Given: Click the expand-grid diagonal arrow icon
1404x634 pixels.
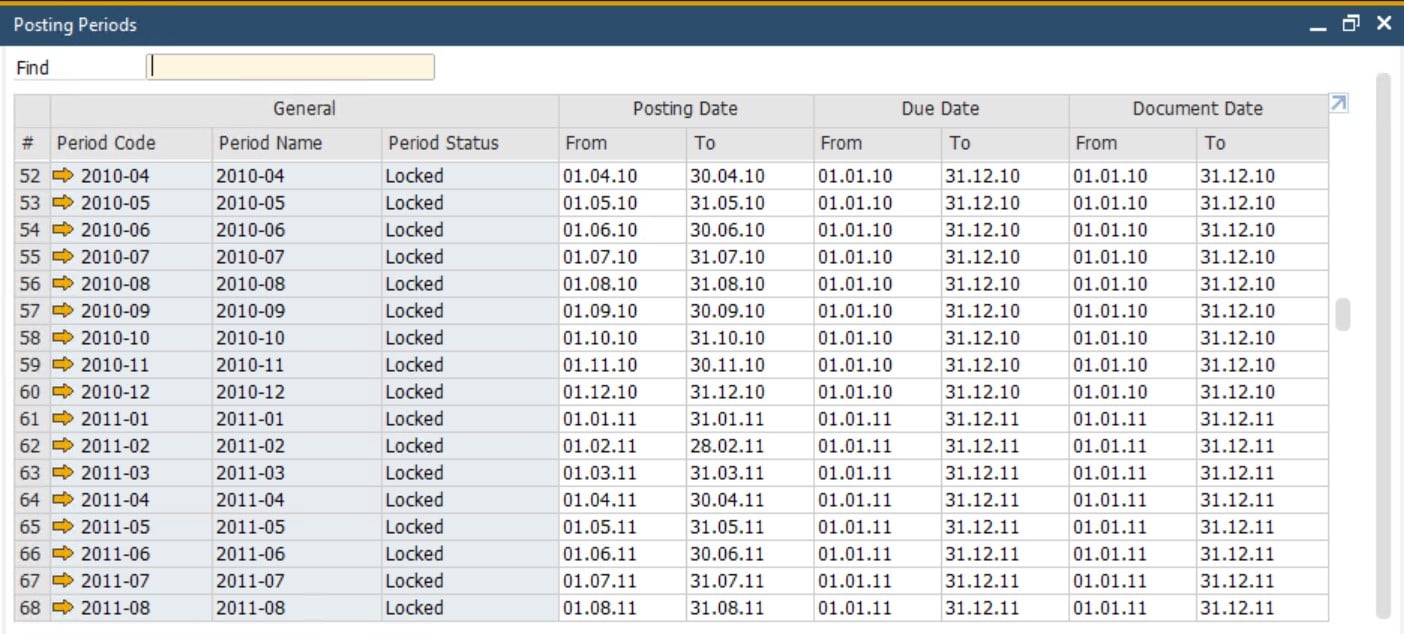Looking at the screenshot, I should (1337, 103).
